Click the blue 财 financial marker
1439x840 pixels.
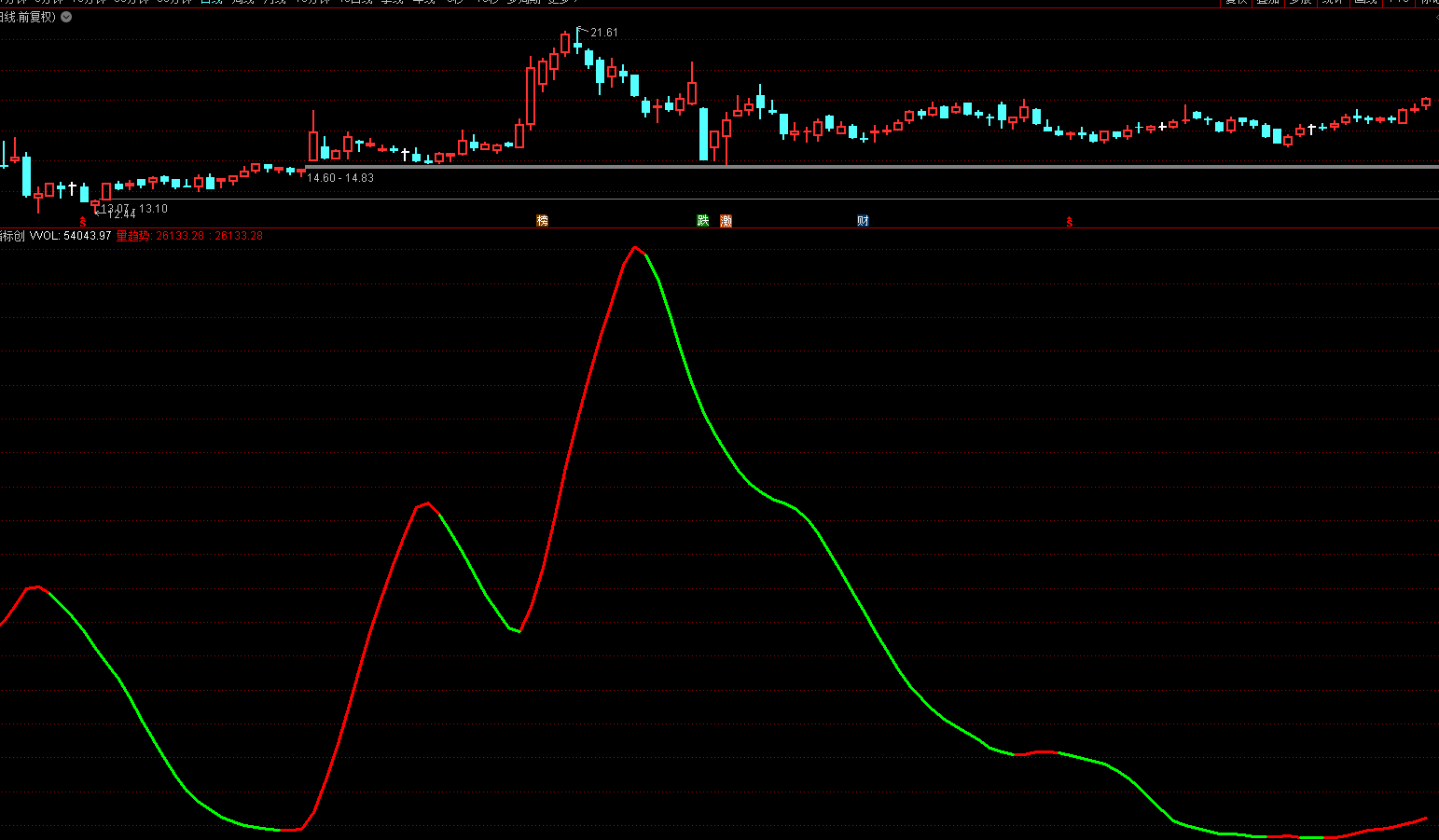(x=863, y=221)
